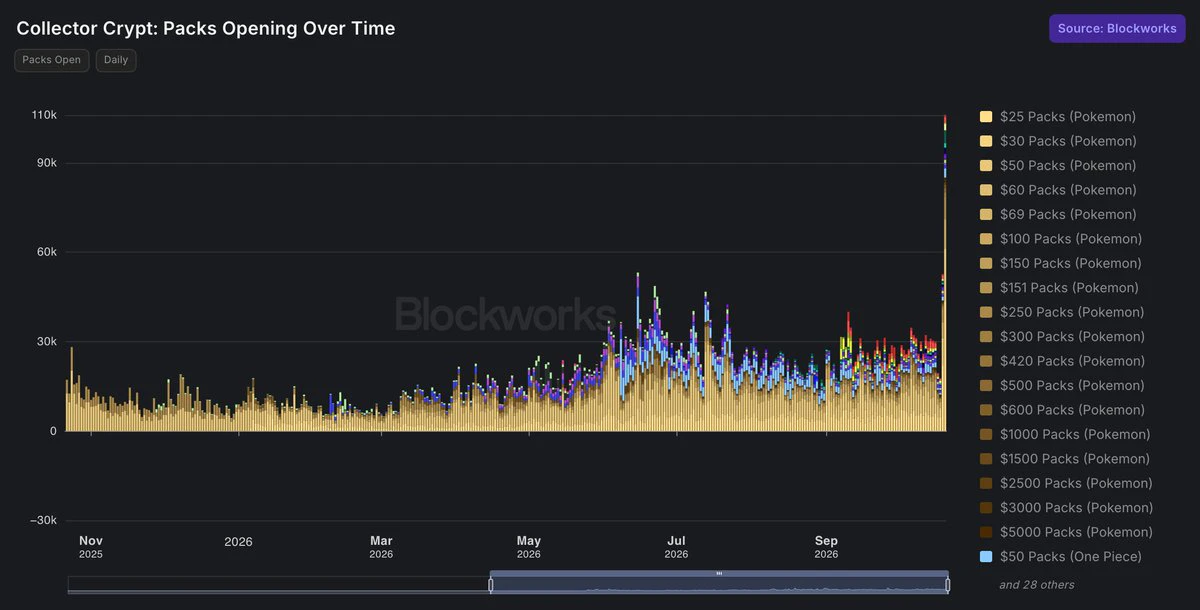Expand the 'and 28 others' legend list

pos(1037,584)
